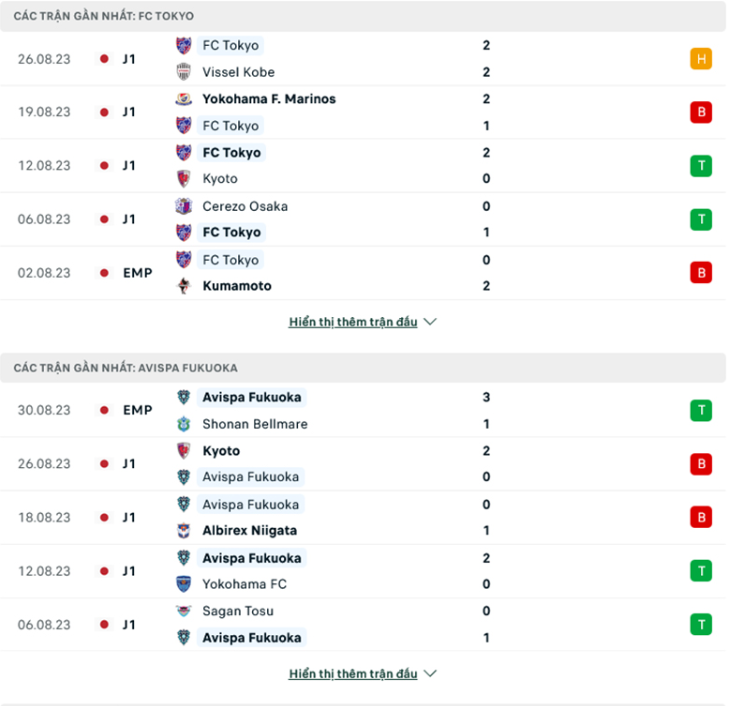Click the red B badge for Kumamoto match
This screenshot has height=706, width=730.
point(701,272)
